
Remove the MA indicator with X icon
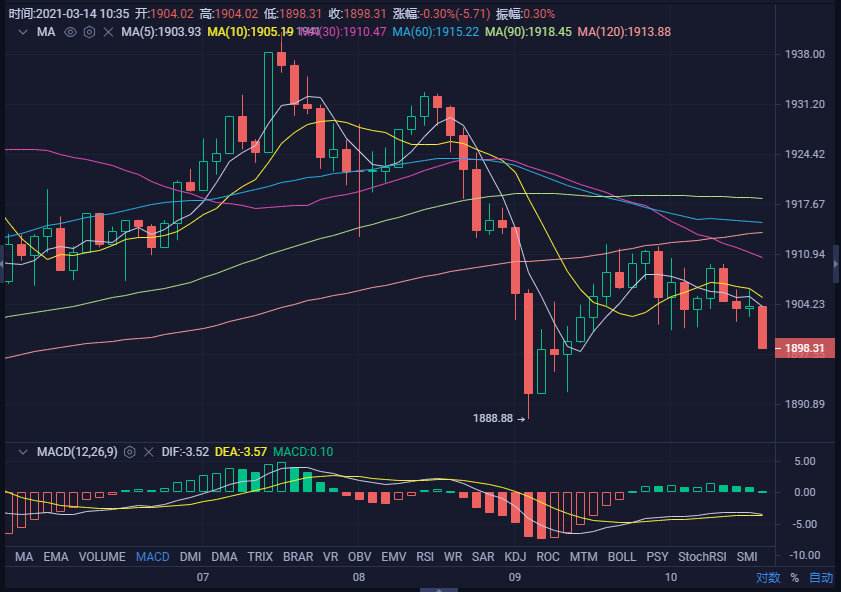coord(108,32)
